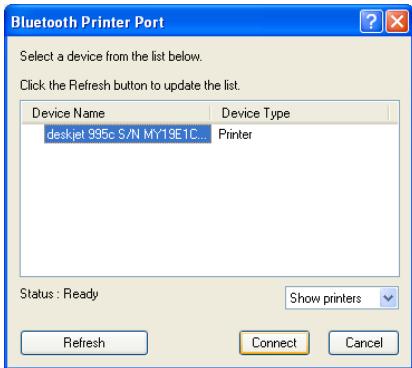412x368 pixels.
Task: Close the dialog with the red X
Action: coord(397,22)
